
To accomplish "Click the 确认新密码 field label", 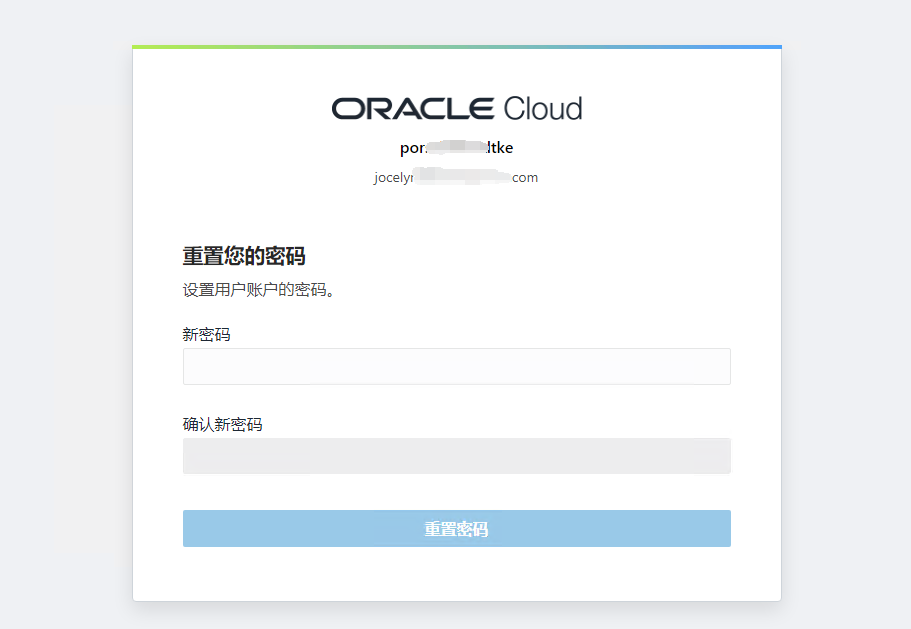I will 223,425.
